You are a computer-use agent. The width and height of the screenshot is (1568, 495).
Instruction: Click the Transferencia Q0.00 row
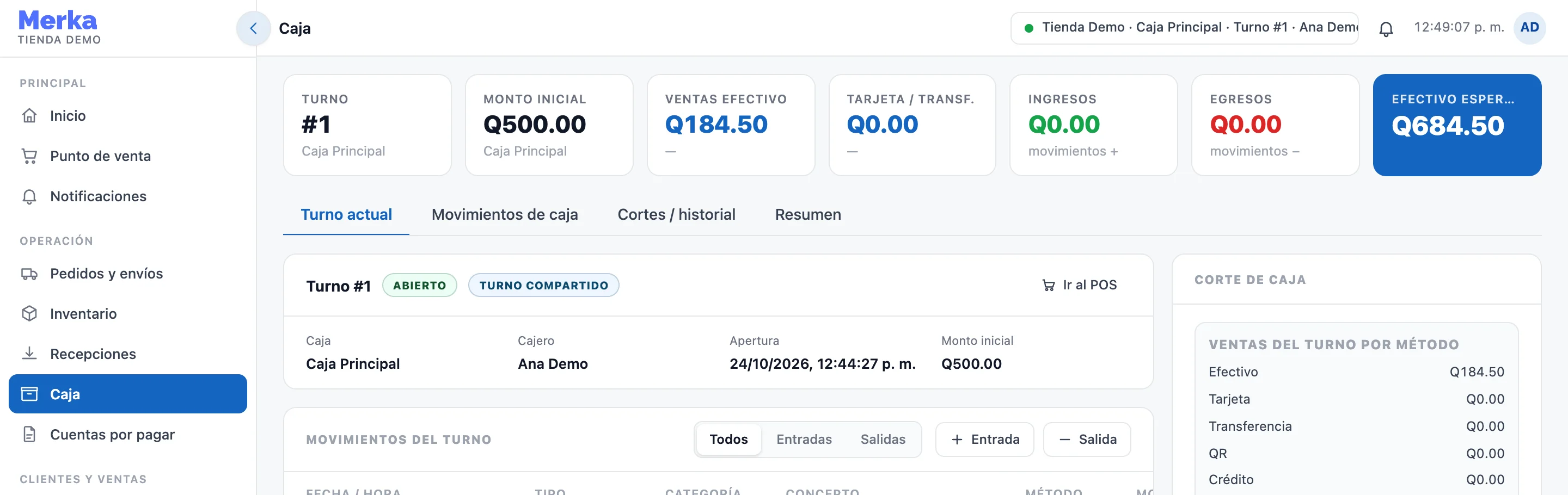(1356, 426)
